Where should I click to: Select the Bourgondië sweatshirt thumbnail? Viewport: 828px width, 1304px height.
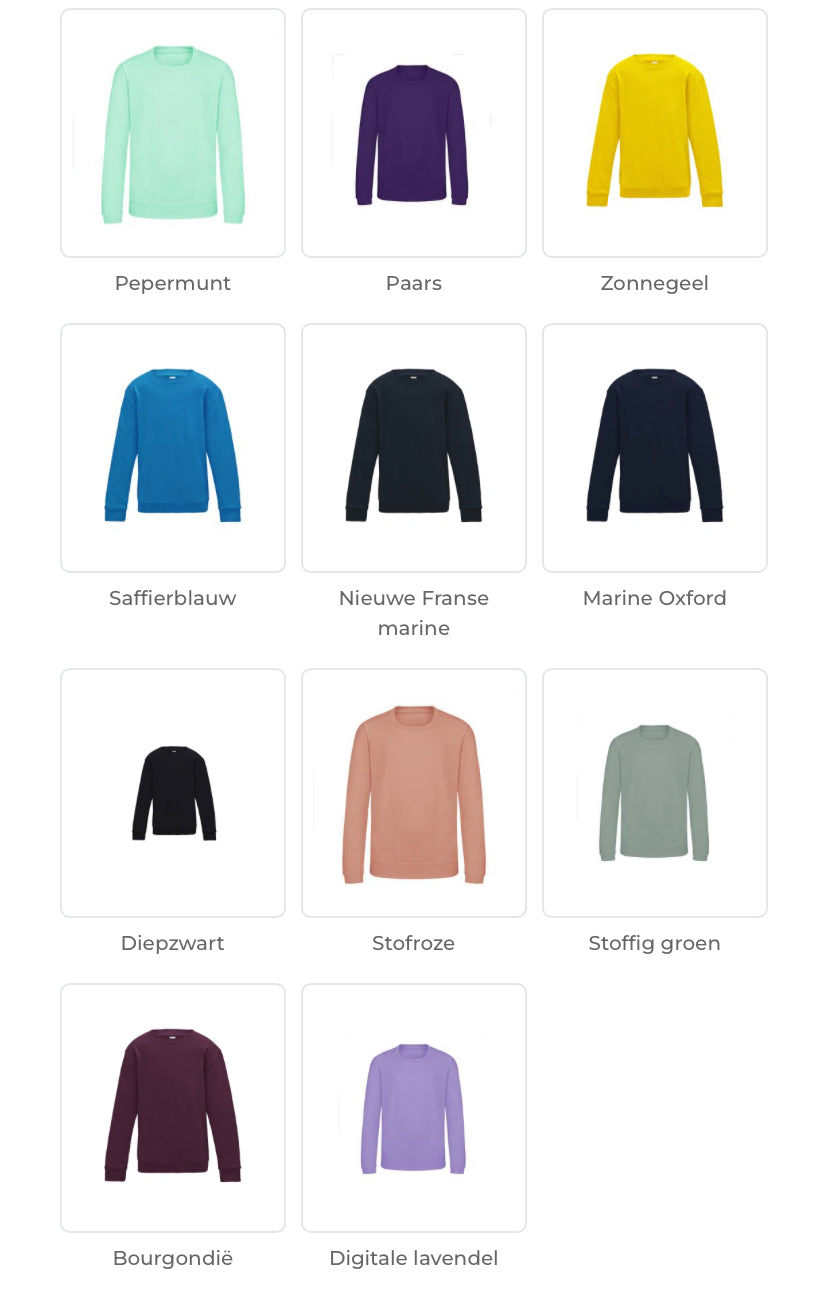click(173, 1108)
